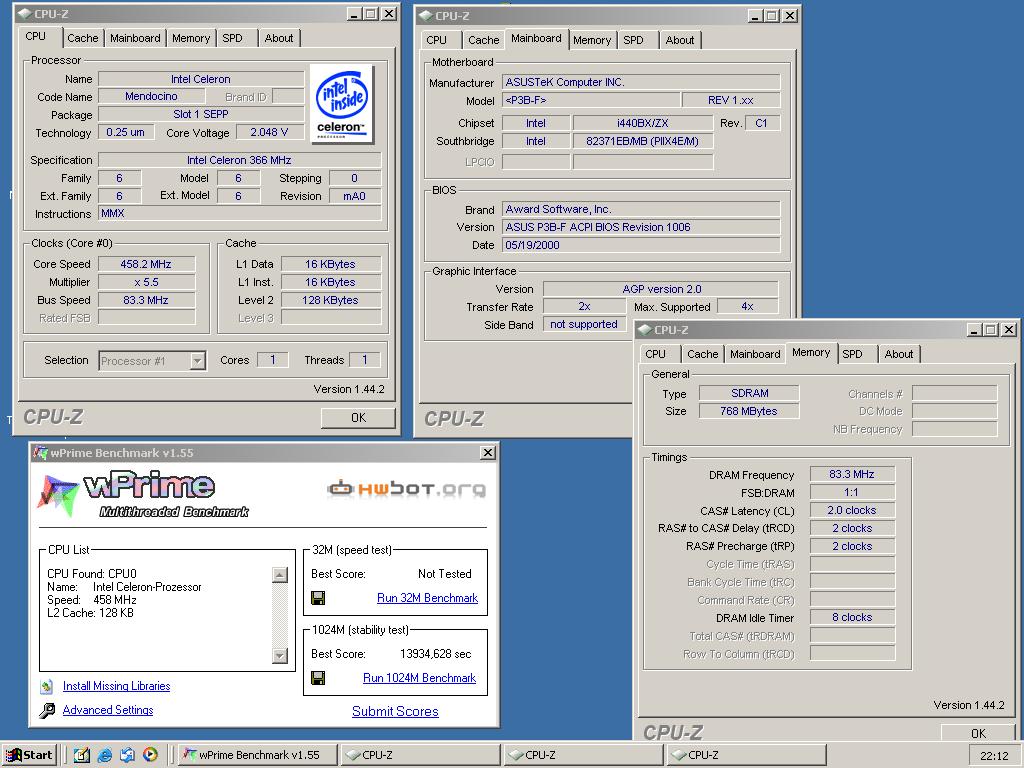Open Mainboard tab in Memory CPU-Z window

click(755, 354)
